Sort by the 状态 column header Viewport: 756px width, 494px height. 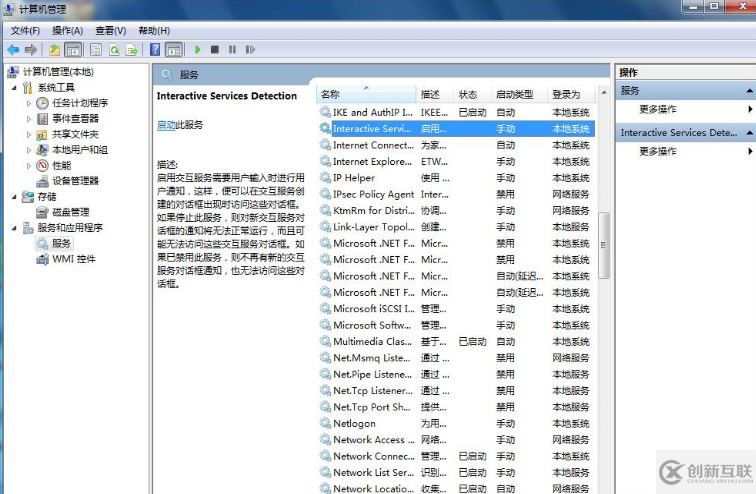point(473,94)
